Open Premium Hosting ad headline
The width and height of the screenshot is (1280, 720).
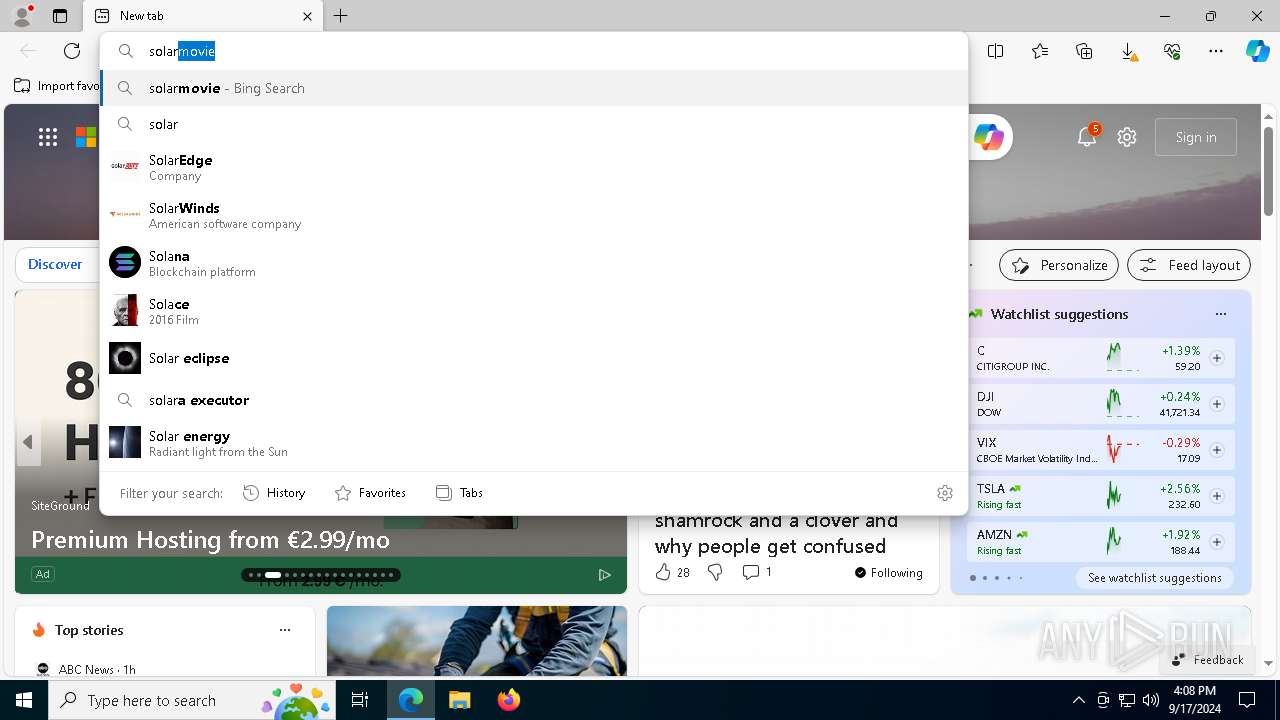pos(211,540)
